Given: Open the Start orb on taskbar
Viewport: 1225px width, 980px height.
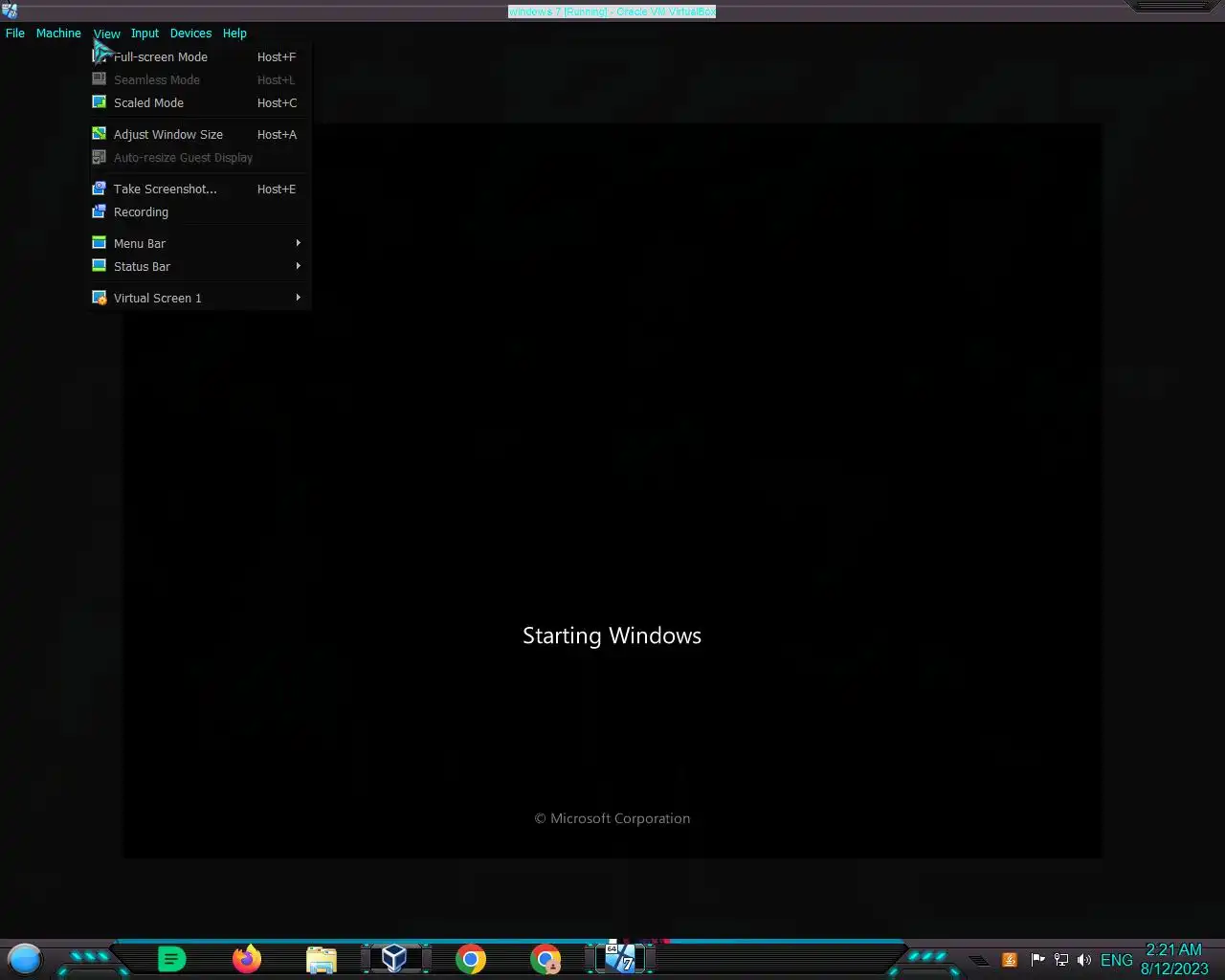Looking at the screenshot, I should coord(25,959).
